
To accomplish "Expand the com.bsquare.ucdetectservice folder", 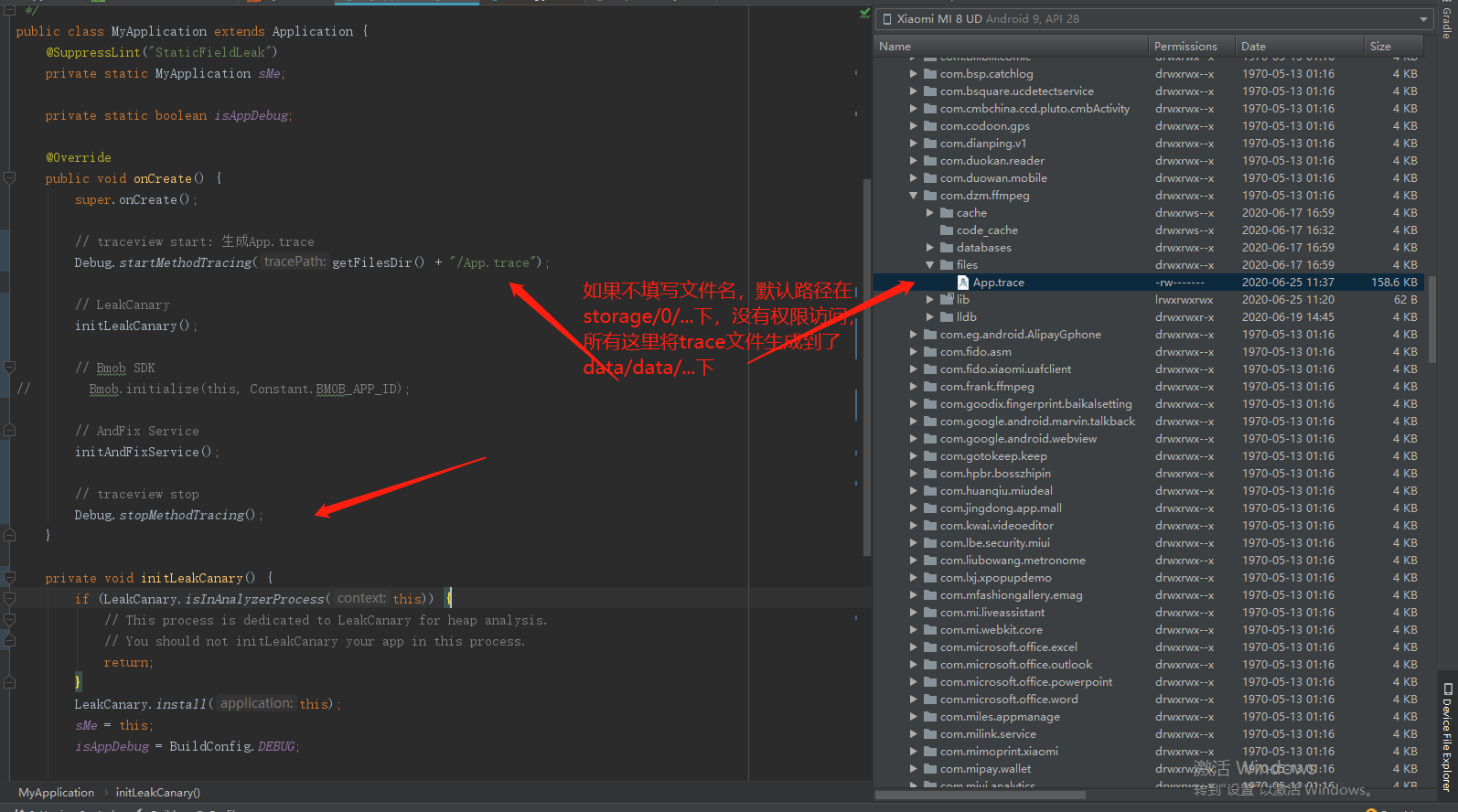I will (x=913, y=91).
